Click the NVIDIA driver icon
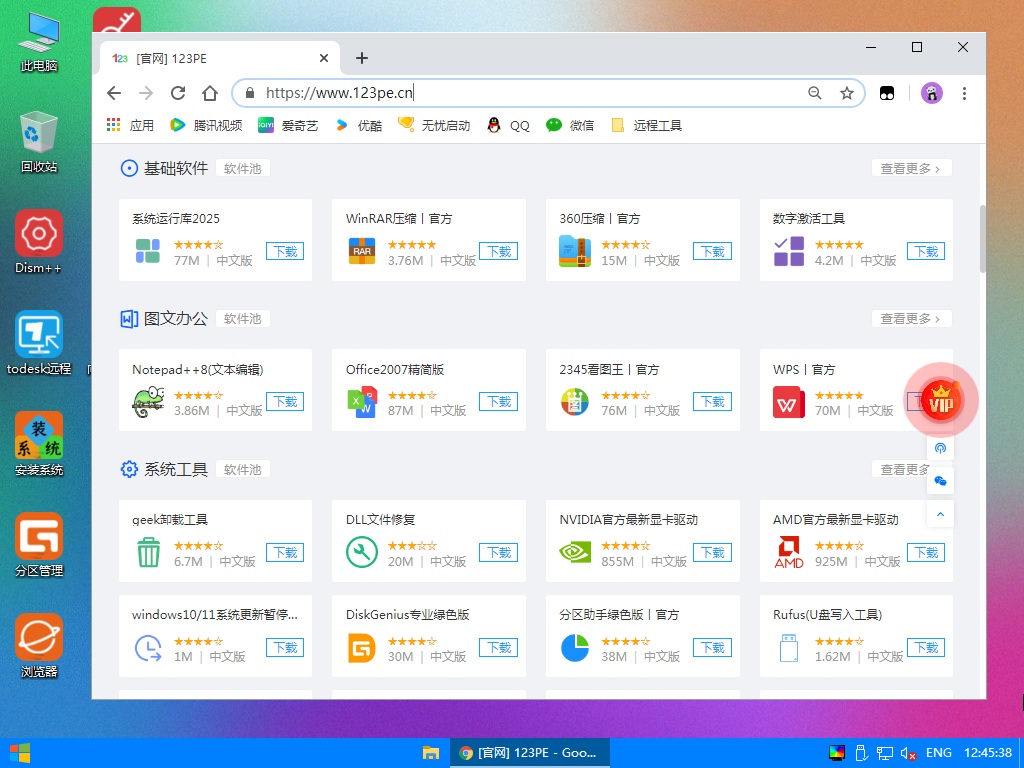Viewport: 1024px width, 768px height. pyautogui.click(x=574, y=552)
